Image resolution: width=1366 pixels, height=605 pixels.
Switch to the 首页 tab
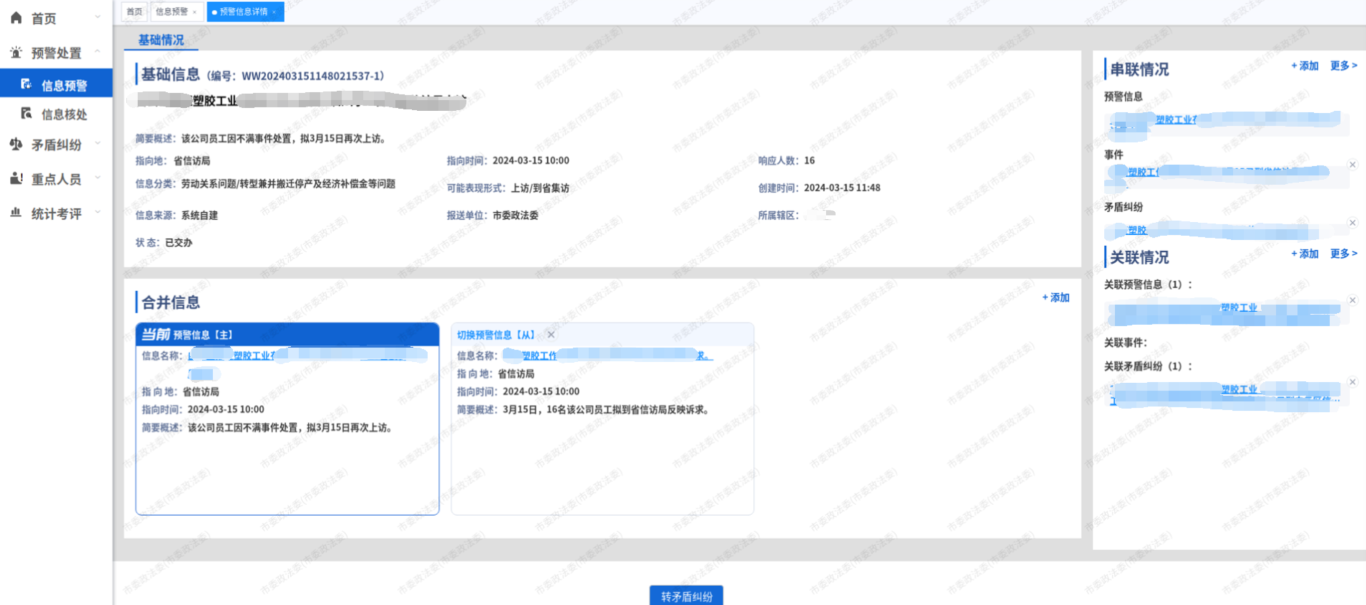coord(134,12)
